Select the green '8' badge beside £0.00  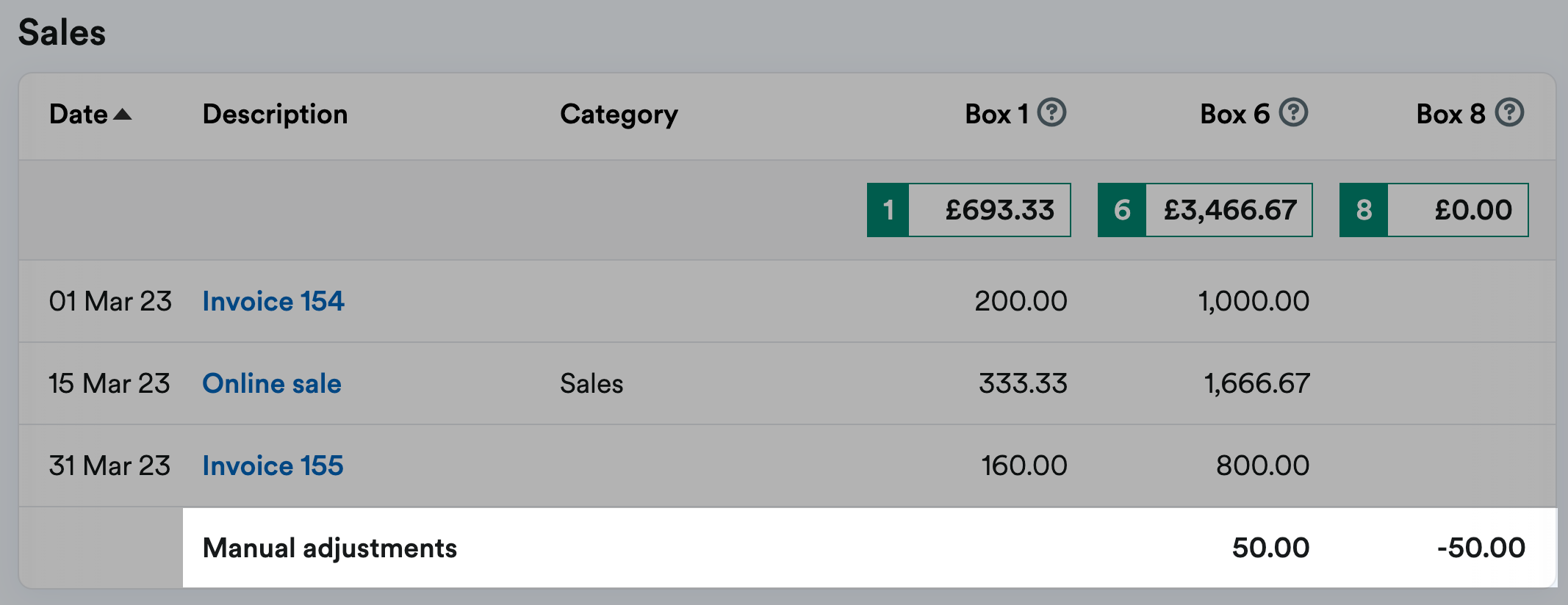(x=1363, y=210)
